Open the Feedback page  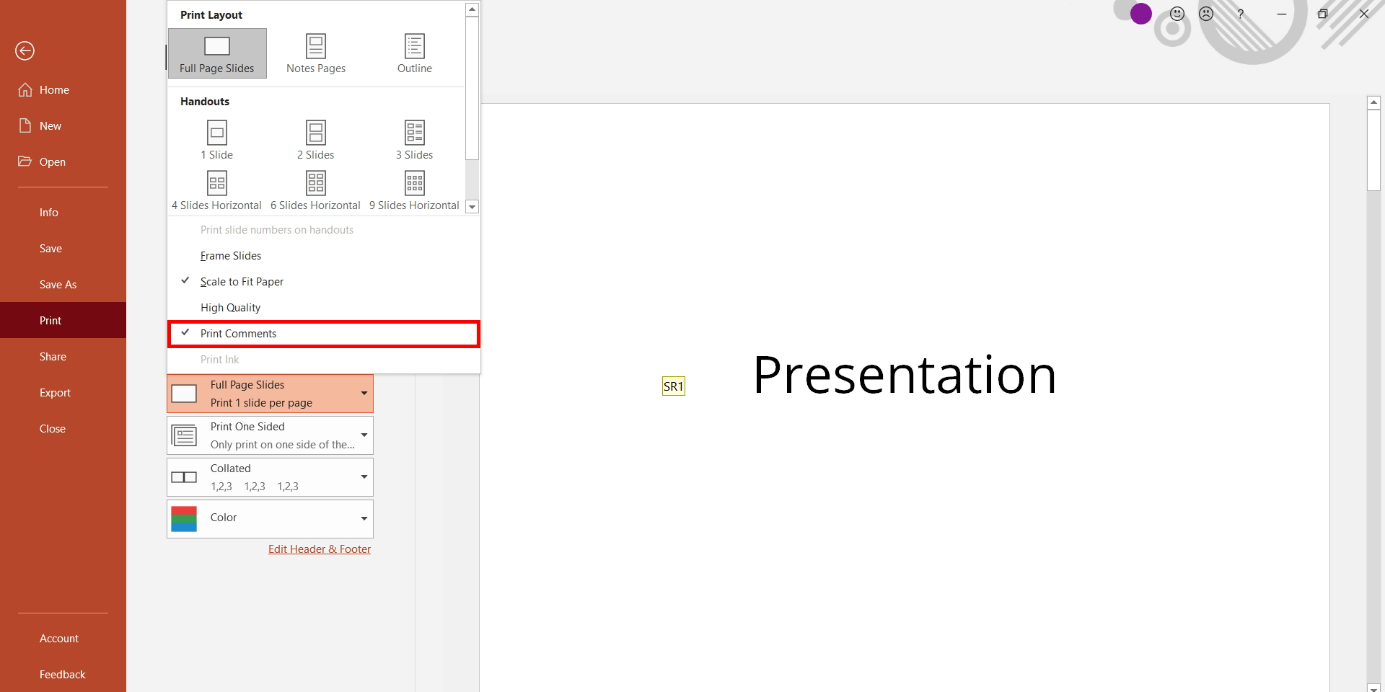[x=63, y=674]
